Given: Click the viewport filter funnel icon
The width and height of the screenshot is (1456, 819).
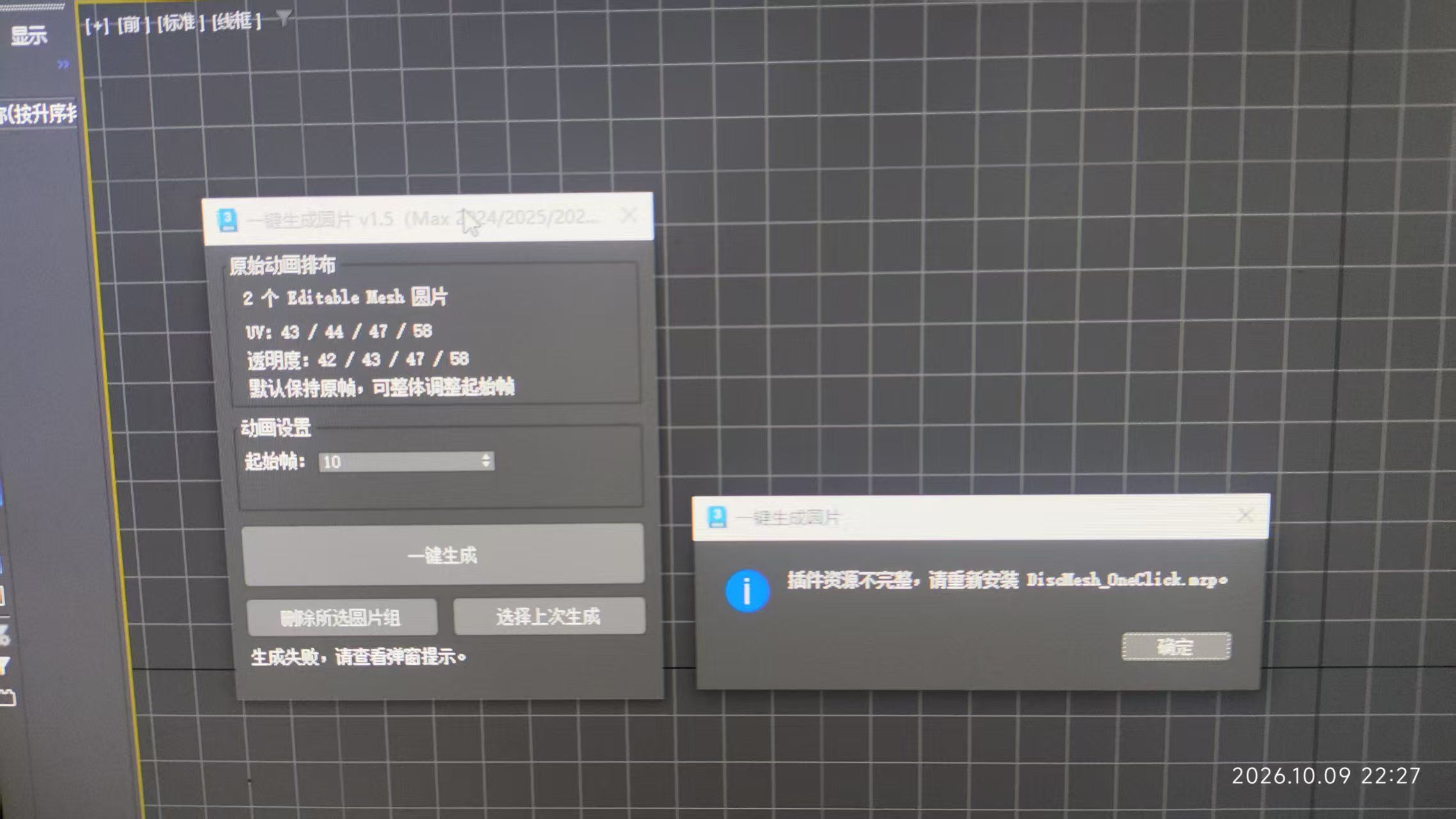Looking at the screenshot, I should pyautogui.click(x=284, y=18).
